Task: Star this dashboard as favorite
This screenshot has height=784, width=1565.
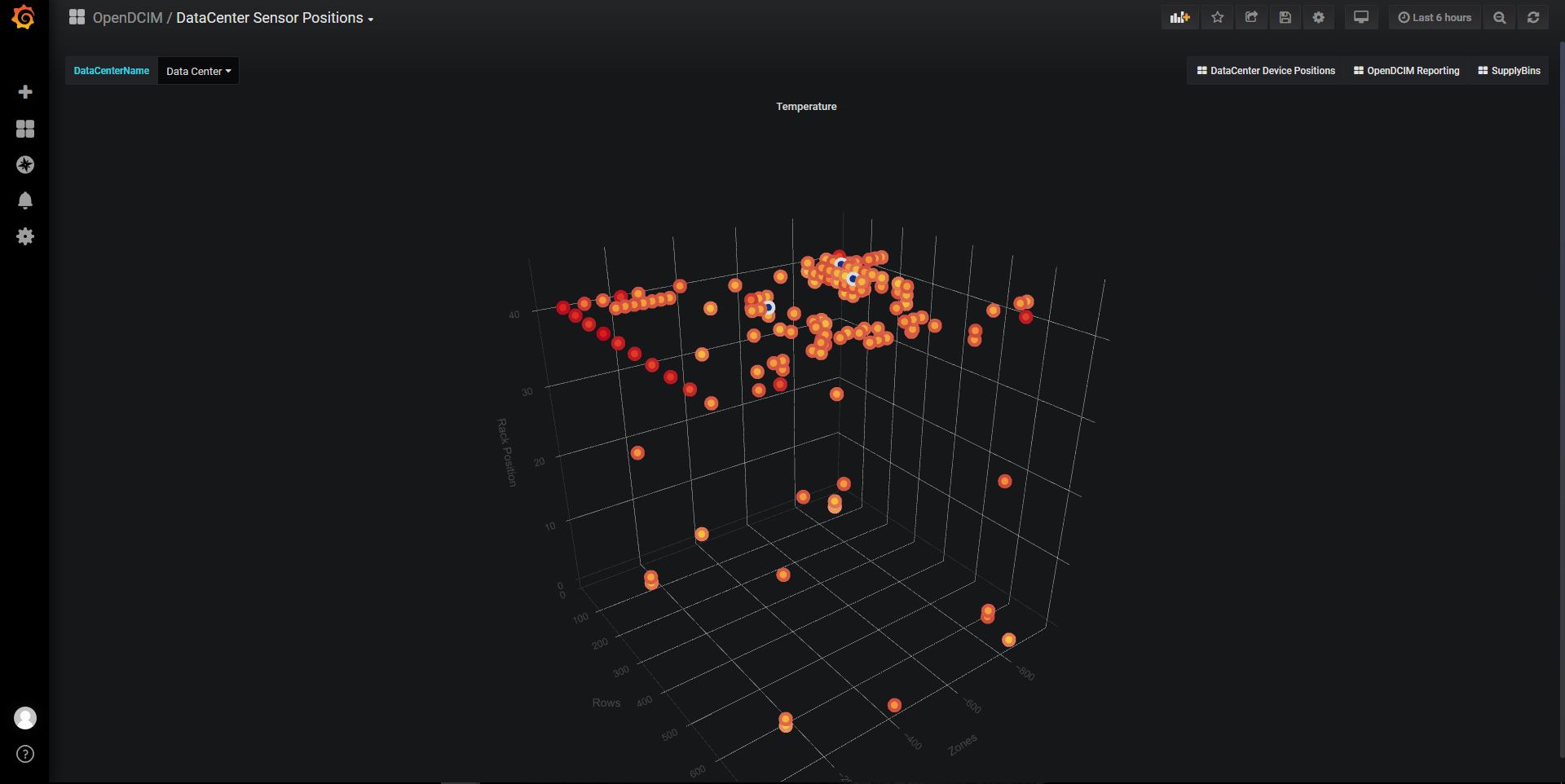Action: [1218, 17]
